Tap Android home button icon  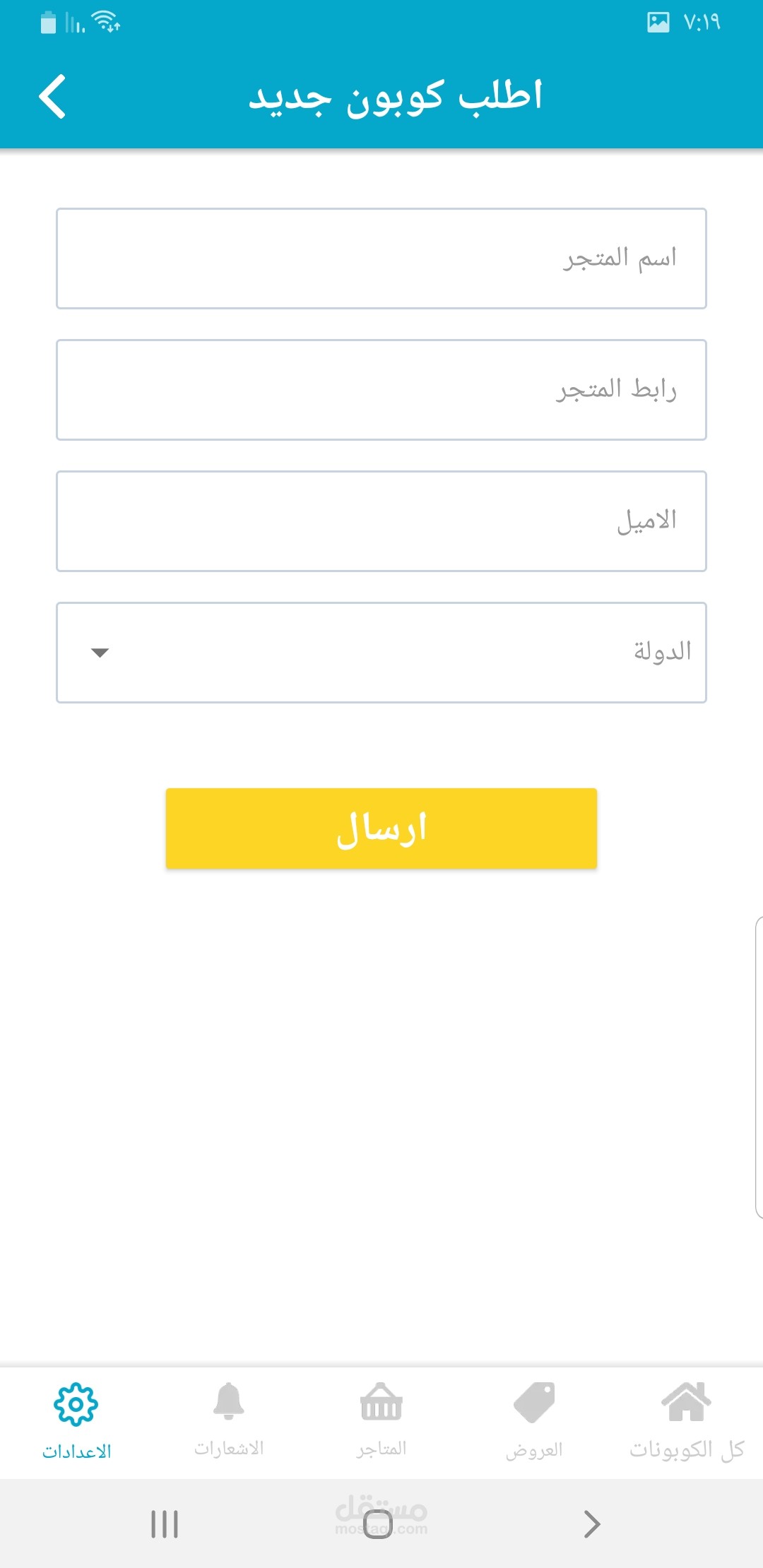(x=378, y=1524)
